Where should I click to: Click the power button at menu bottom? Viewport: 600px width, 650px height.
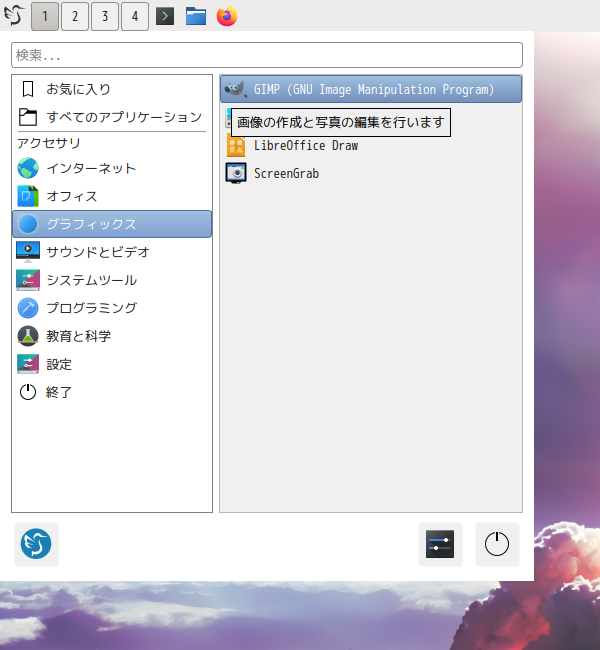(x=497, y=544)
